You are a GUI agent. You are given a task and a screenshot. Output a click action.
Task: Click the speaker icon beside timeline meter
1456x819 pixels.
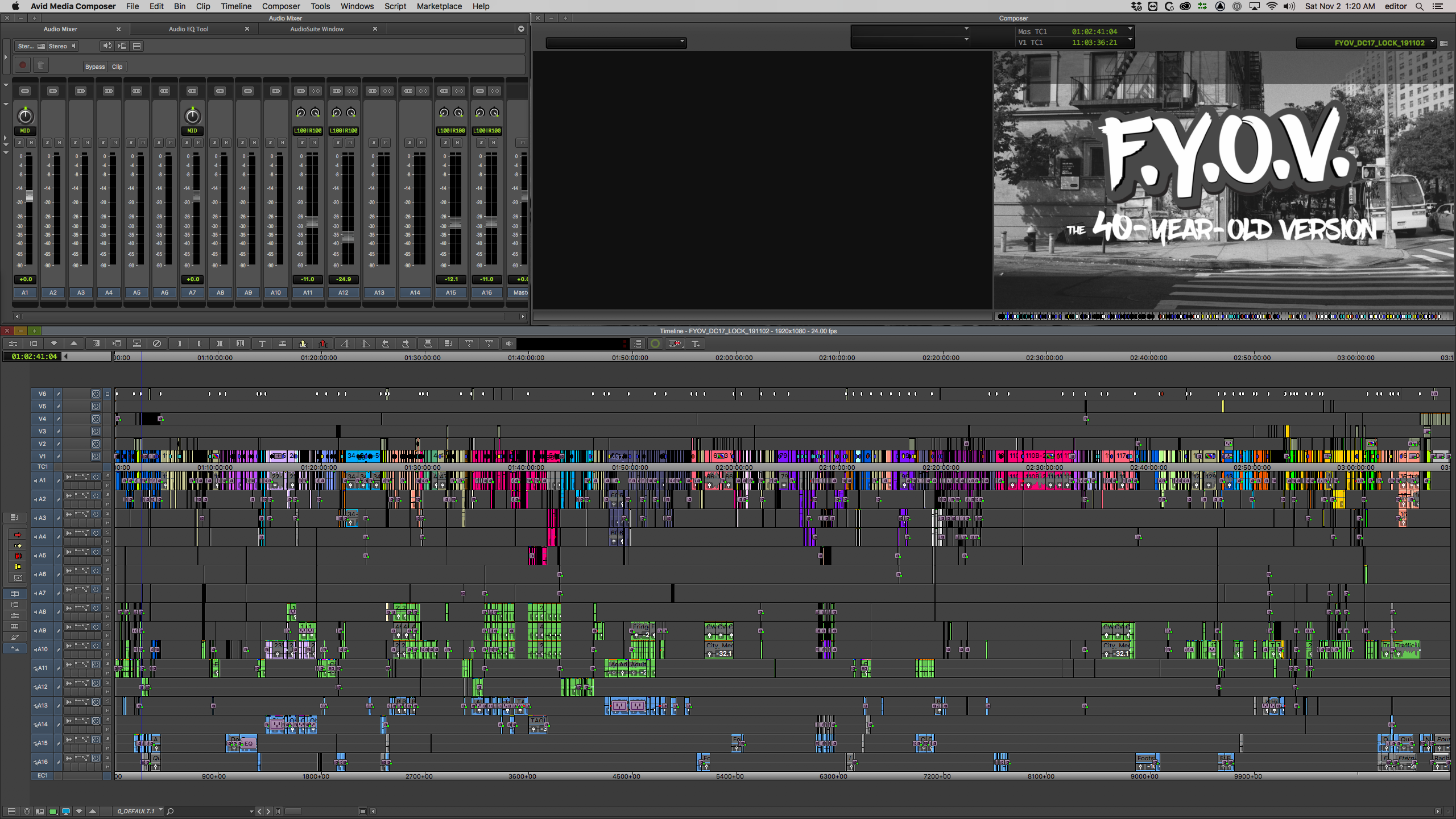click(509, 344)
